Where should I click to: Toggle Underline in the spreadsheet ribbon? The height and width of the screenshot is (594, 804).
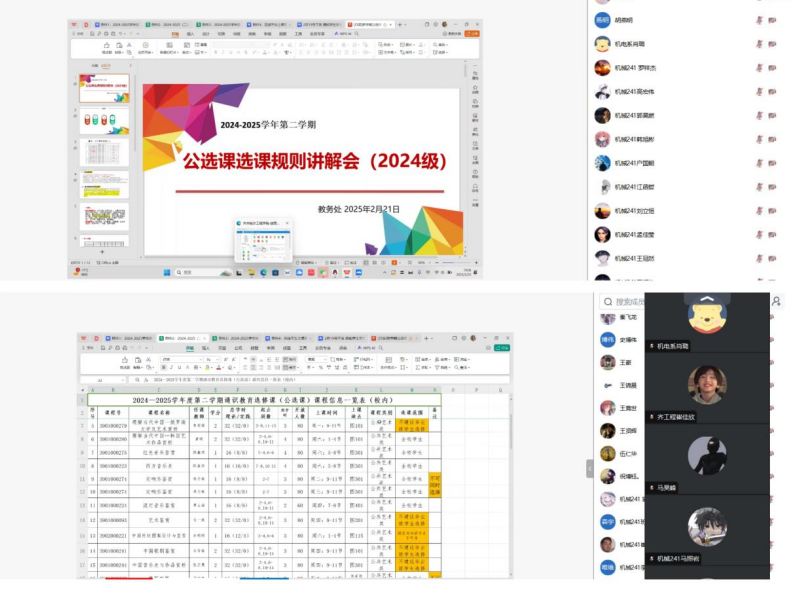click(x=179, y=367)
